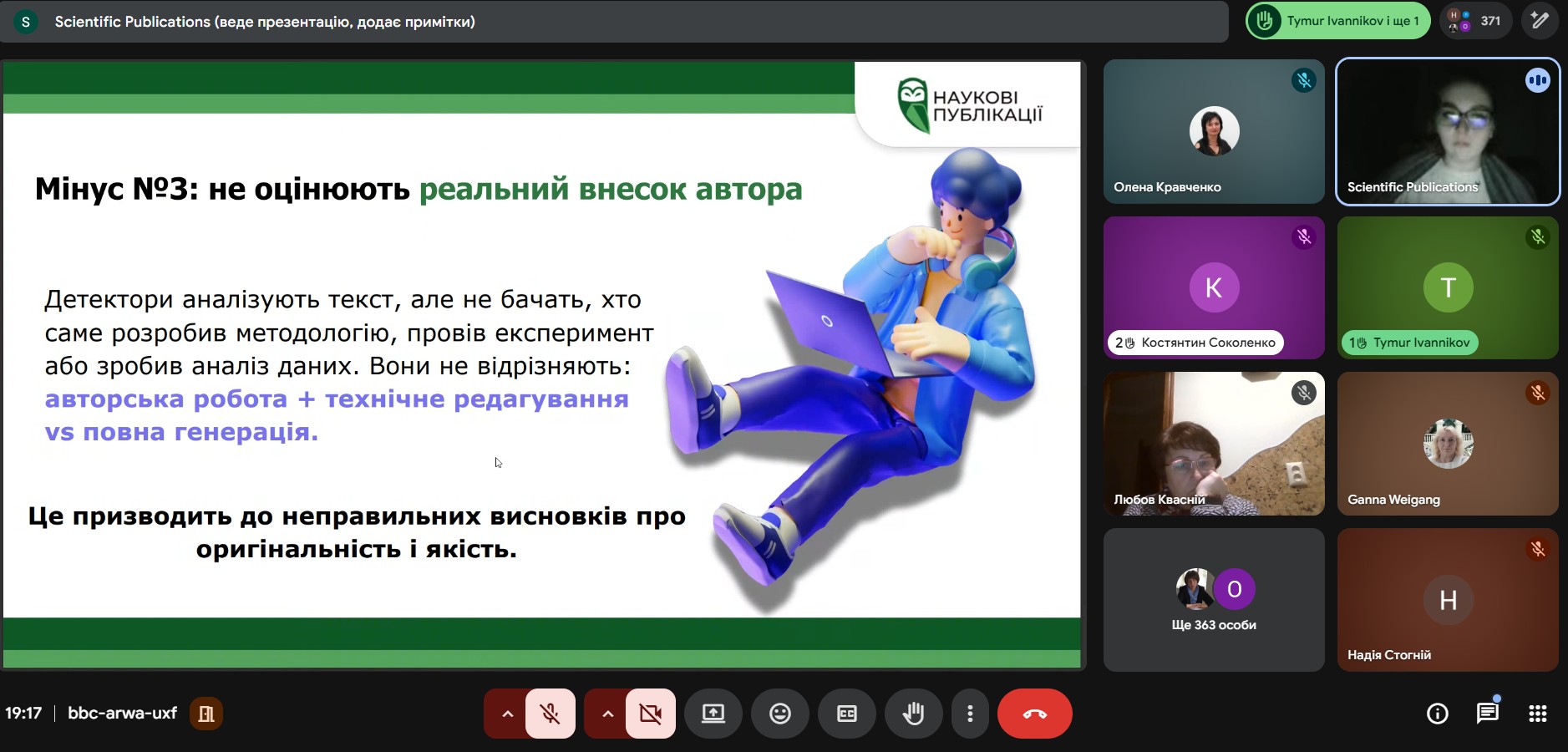This screenshot has height=752, width=1568.
Task: Click the host controls icon near meeting code
Action: click(206, 714)
